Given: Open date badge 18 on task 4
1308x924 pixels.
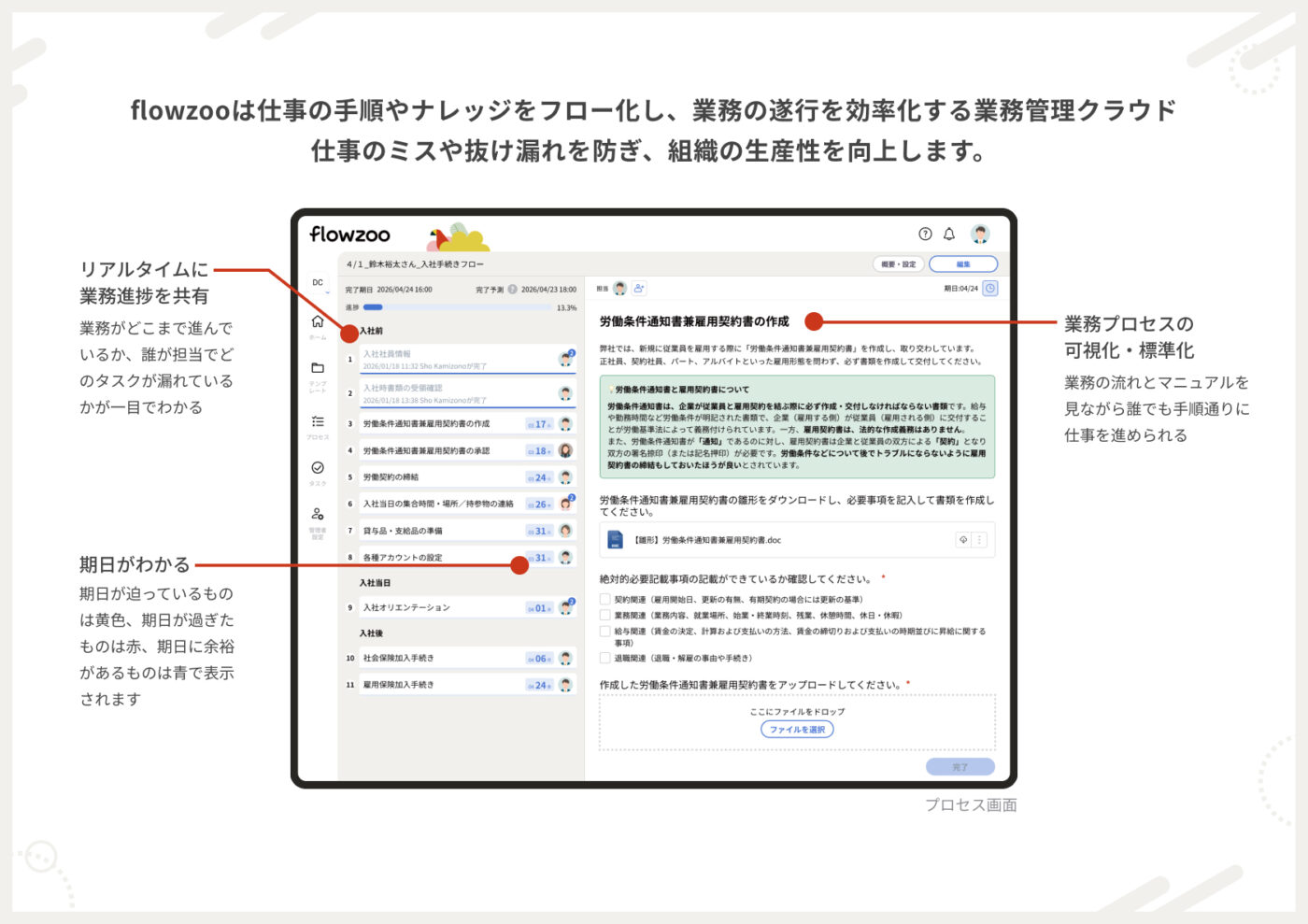Looking at the screenshot, I should (540, 451).
